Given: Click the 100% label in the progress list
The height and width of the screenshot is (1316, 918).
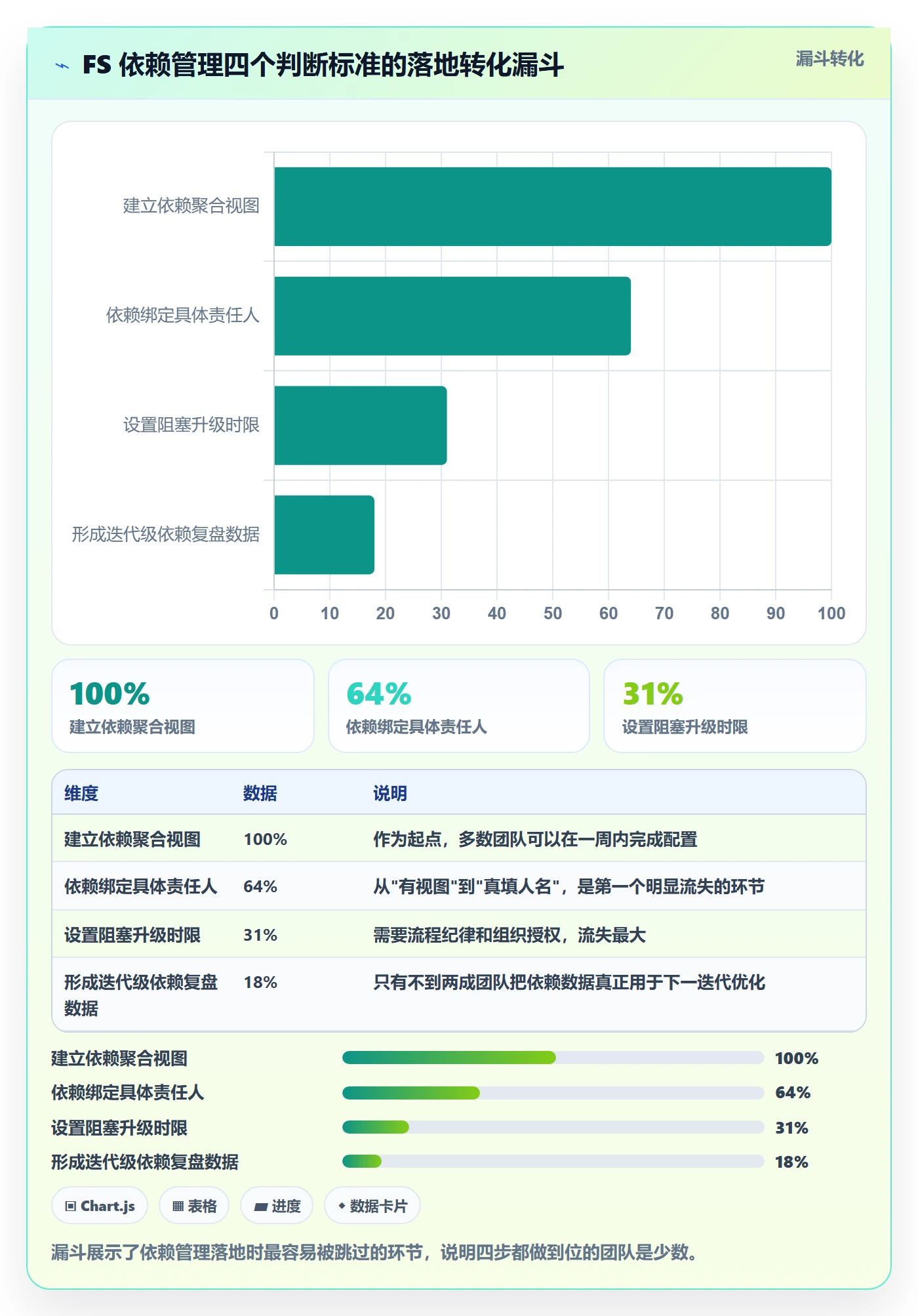Looking at the screenshot, I should [797, 1058].
